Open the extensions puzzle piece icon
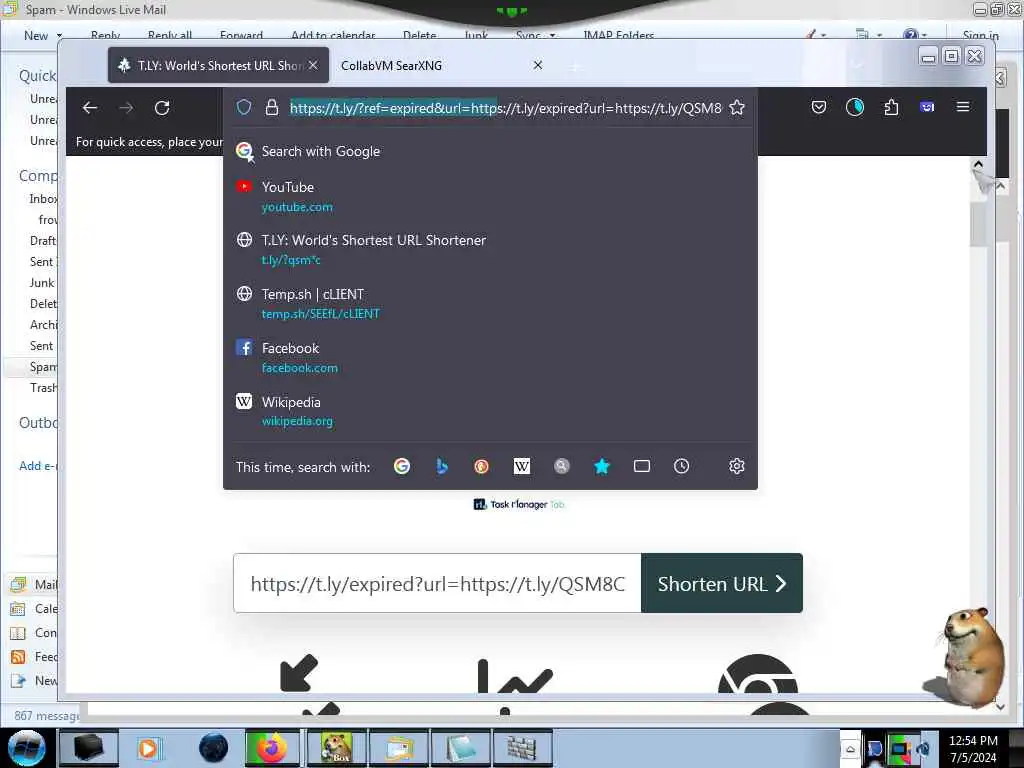This screenshot has width=1024, height=768. tap(891, 107)
